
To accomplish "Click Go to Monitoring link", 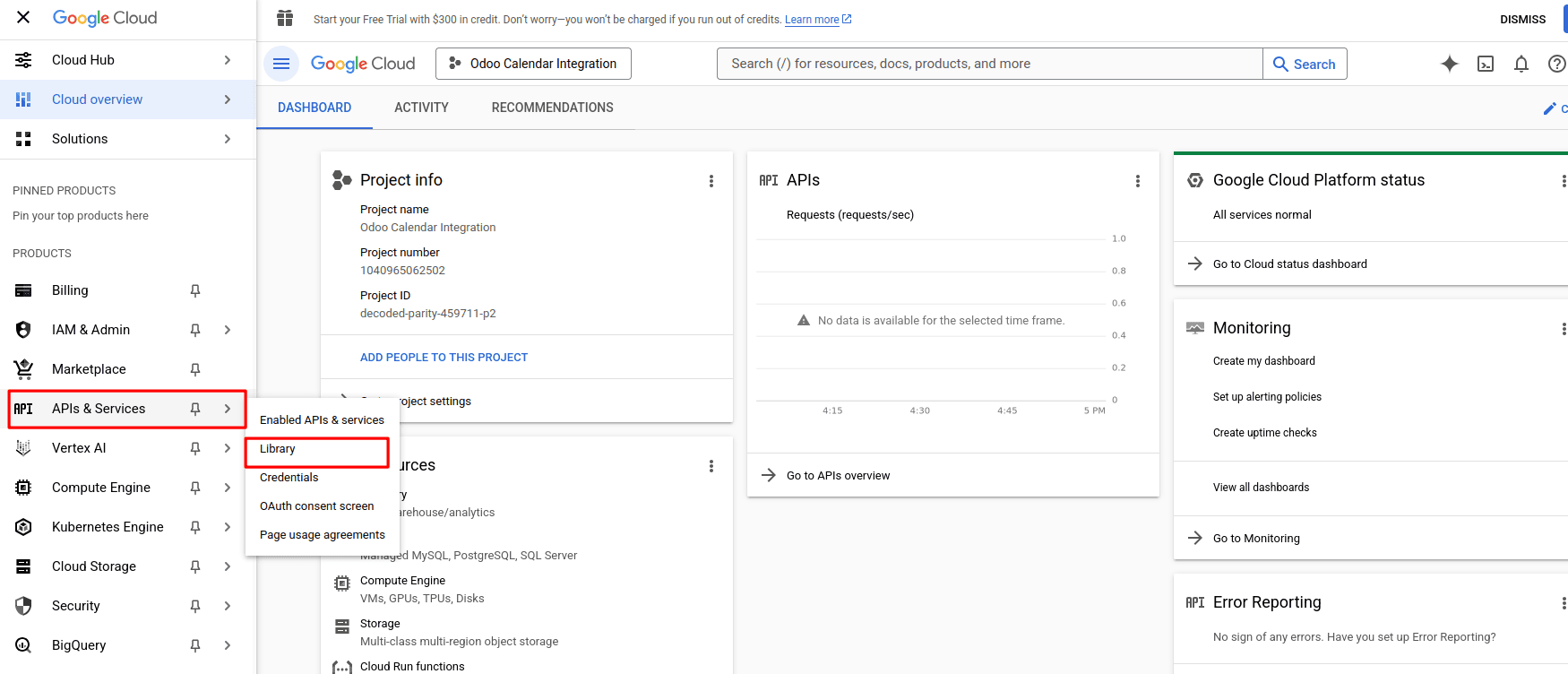I will click(x=1256, y=539).
